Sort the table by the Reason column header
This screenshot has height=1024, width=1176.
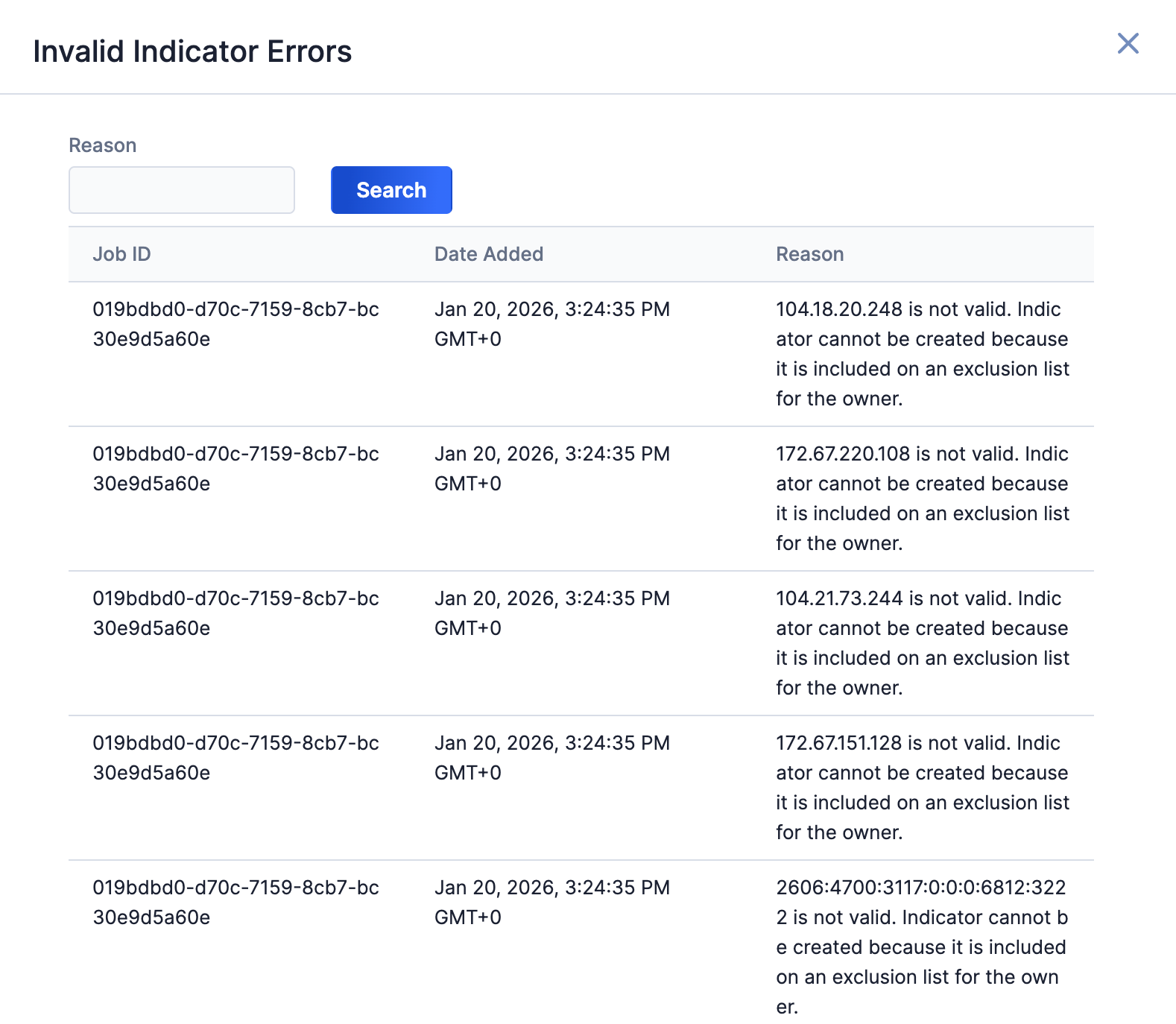point(810,254)
